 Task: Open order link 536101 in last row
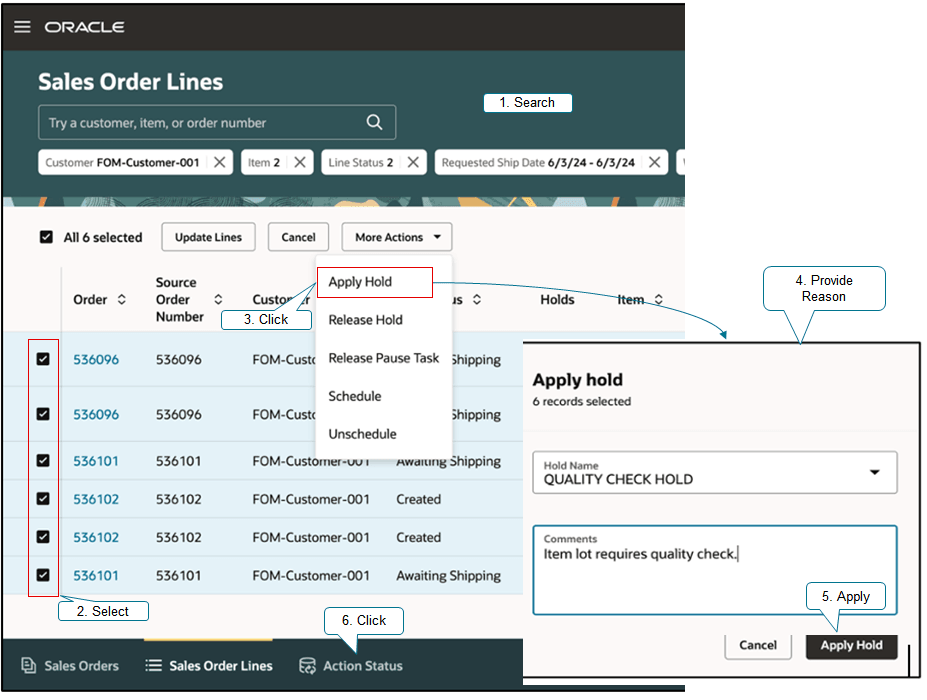click(x=96, y=575)
